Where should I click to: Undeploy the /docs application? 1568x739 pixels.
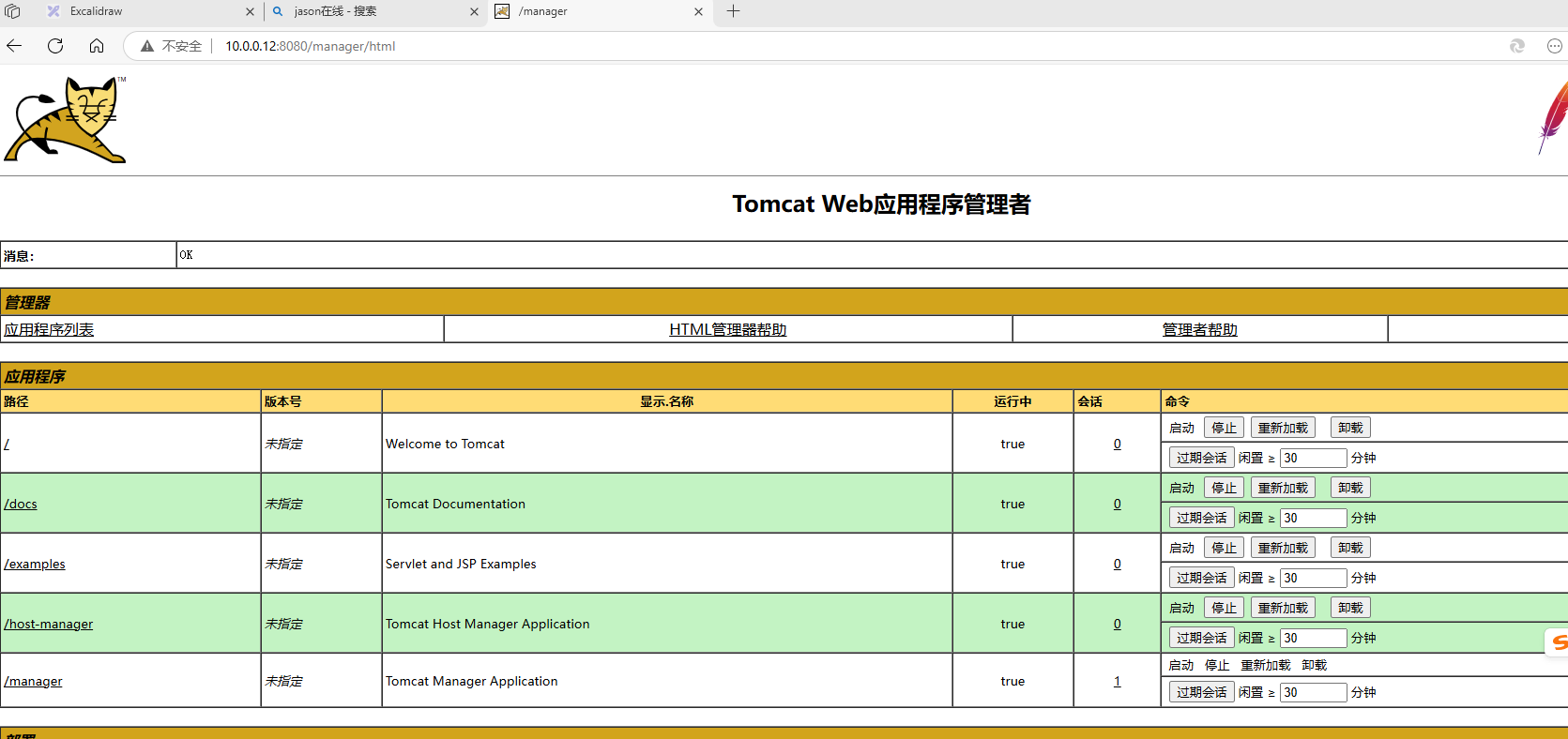(x=1350, y=488)
